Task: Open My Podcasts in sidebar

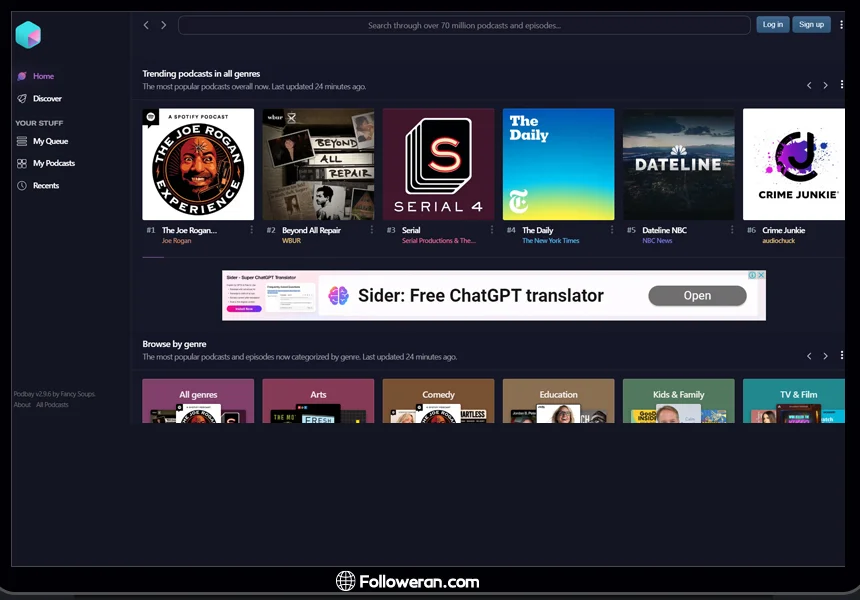Action: click(x=53, y=163)
